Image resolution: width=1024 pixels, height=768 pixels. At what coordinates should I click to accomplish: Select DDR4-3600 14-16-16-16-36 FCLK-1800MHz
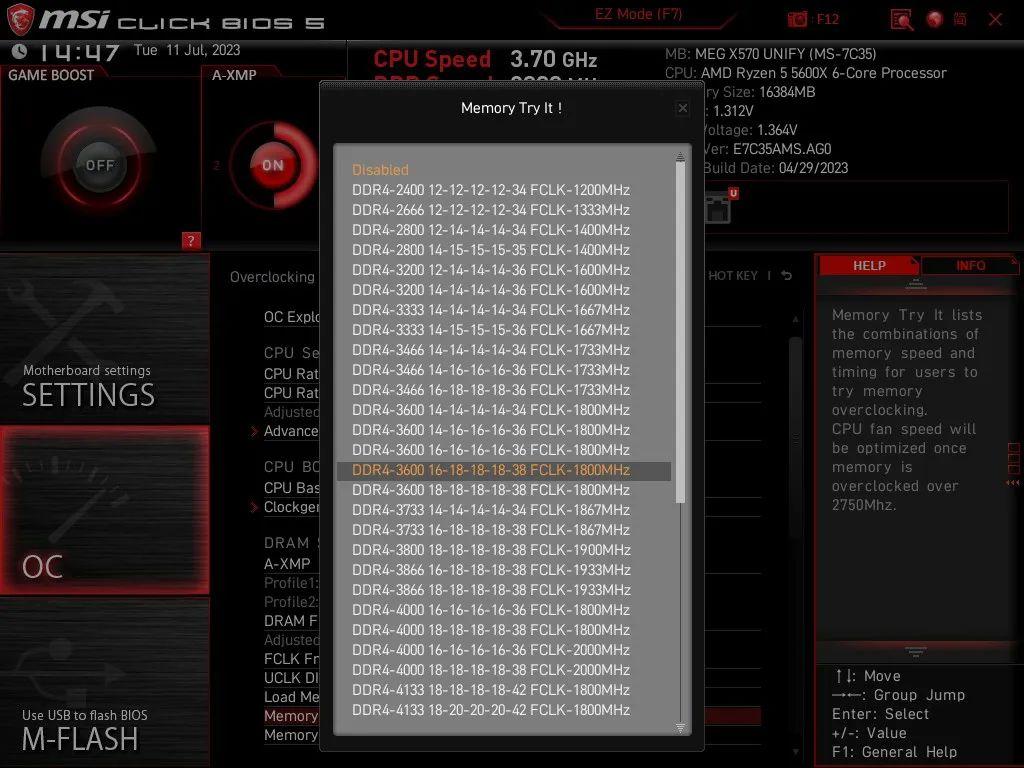click(x=490, y=430)
